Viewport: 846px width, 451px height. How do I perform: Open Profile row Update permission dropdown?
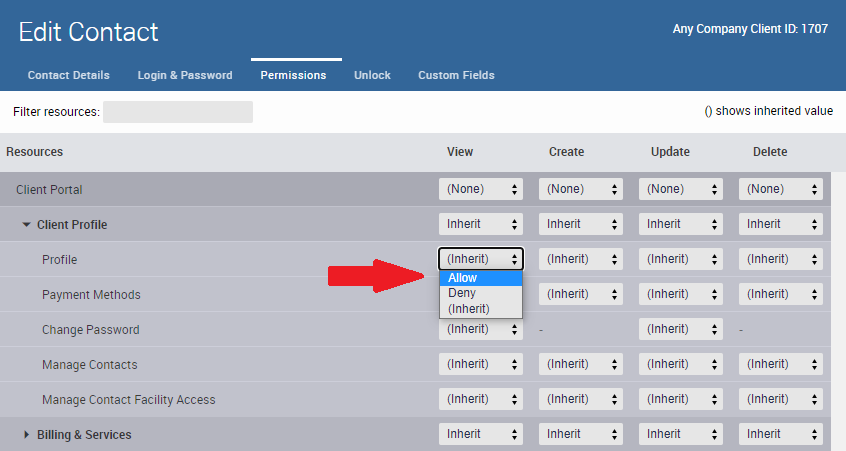681,259
